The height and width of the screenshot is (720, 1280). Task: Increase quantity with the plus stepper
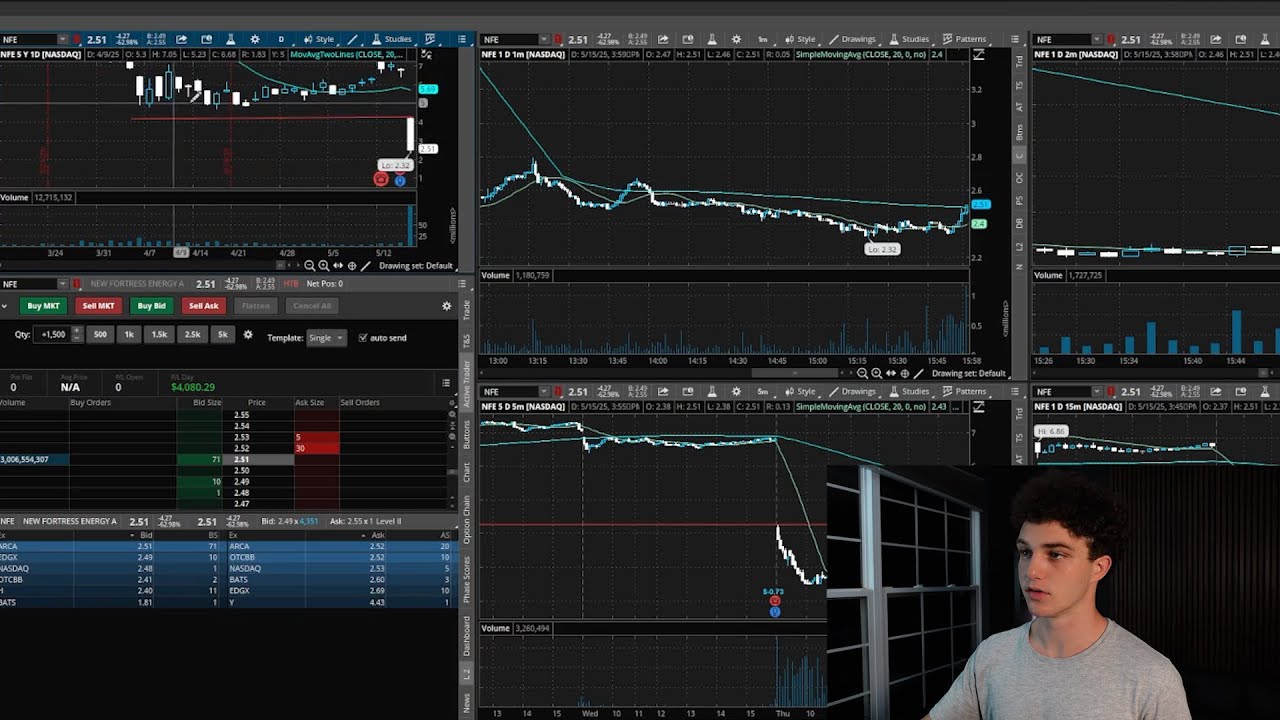click(77, 330)
